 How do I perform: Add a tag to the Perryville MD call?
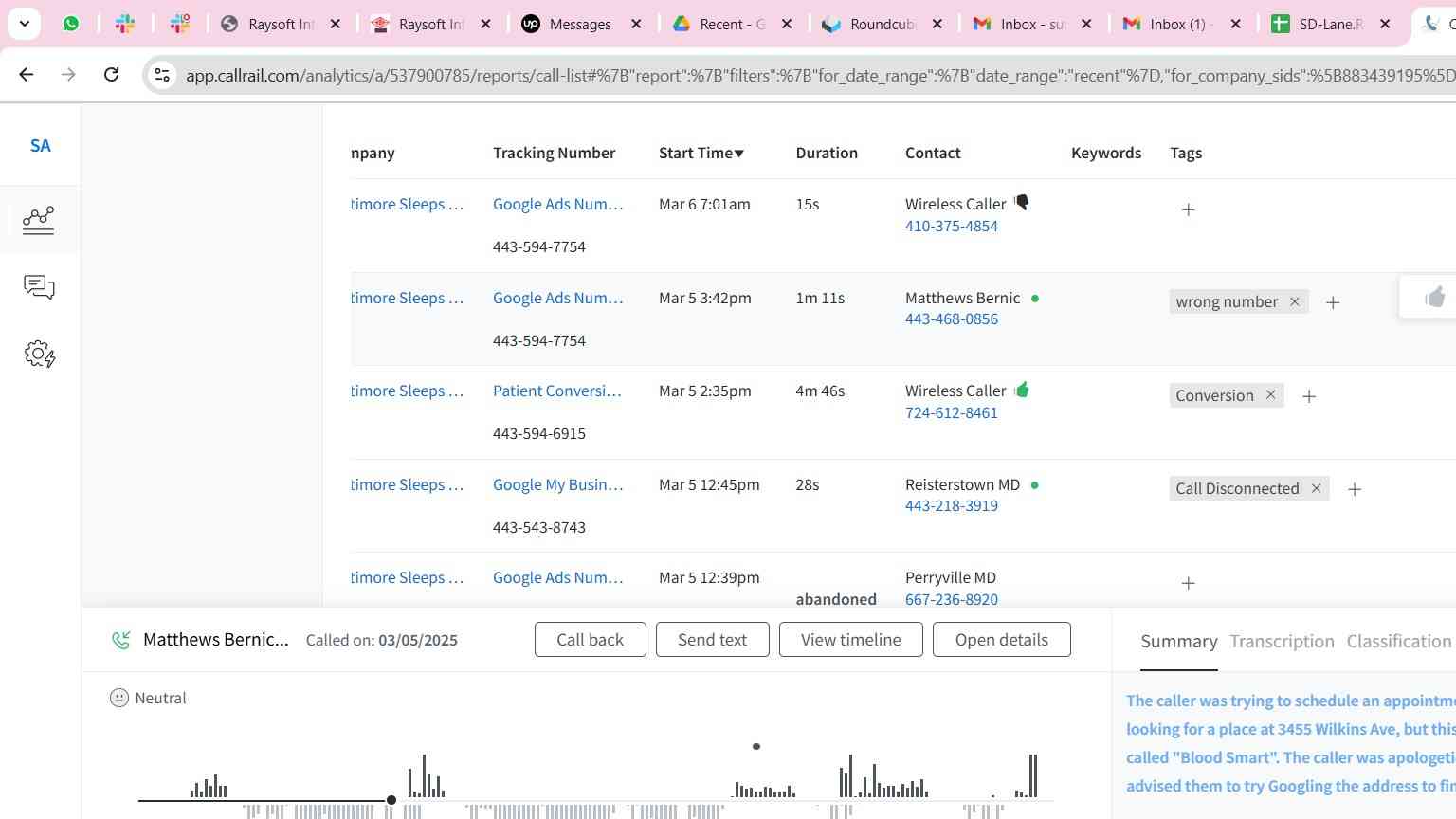[x=1188, y=583]
